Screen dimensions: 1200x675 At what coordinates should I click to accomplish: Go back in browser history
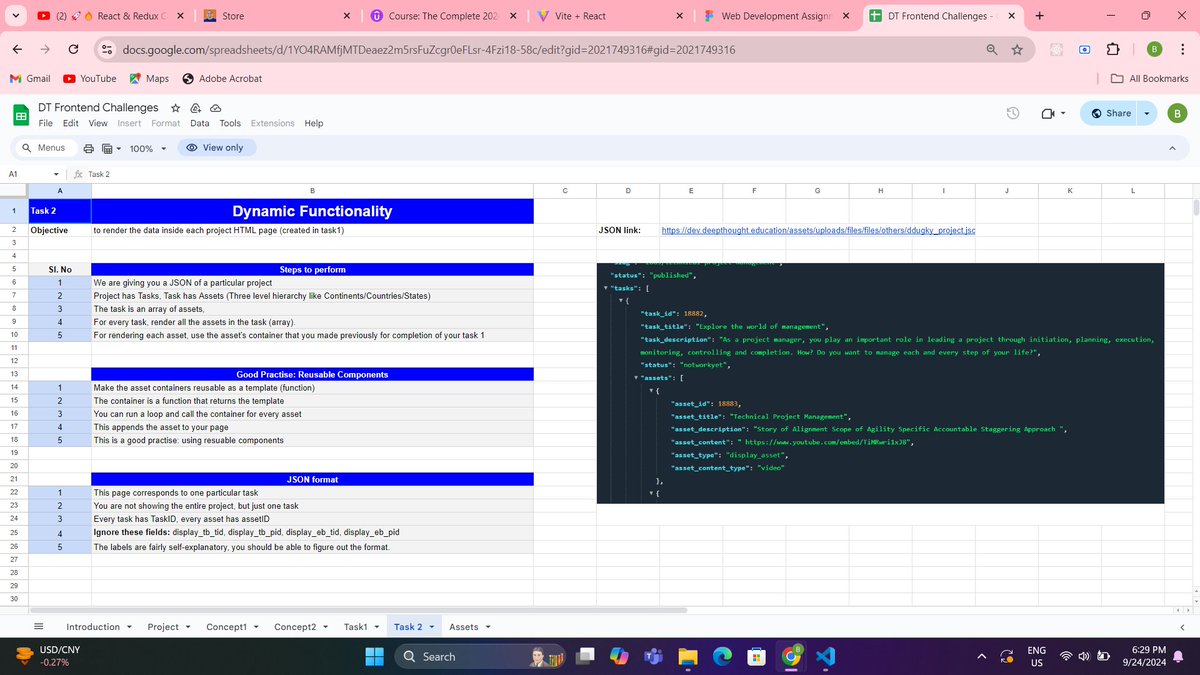click(x=18, y=50)
